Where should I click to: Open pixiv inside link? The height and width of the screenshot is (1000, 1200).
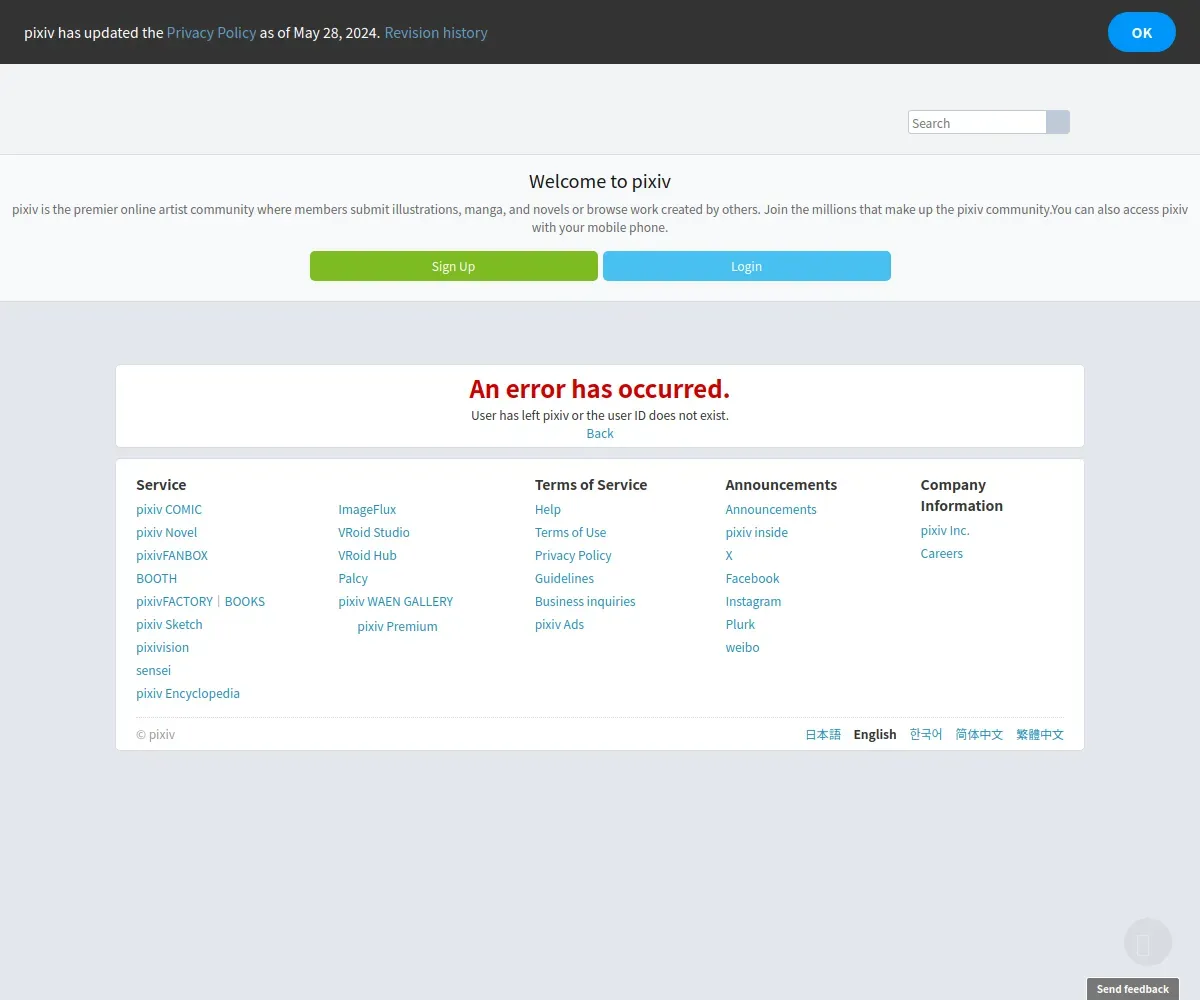pyautogui.click(x=757, y=532)
